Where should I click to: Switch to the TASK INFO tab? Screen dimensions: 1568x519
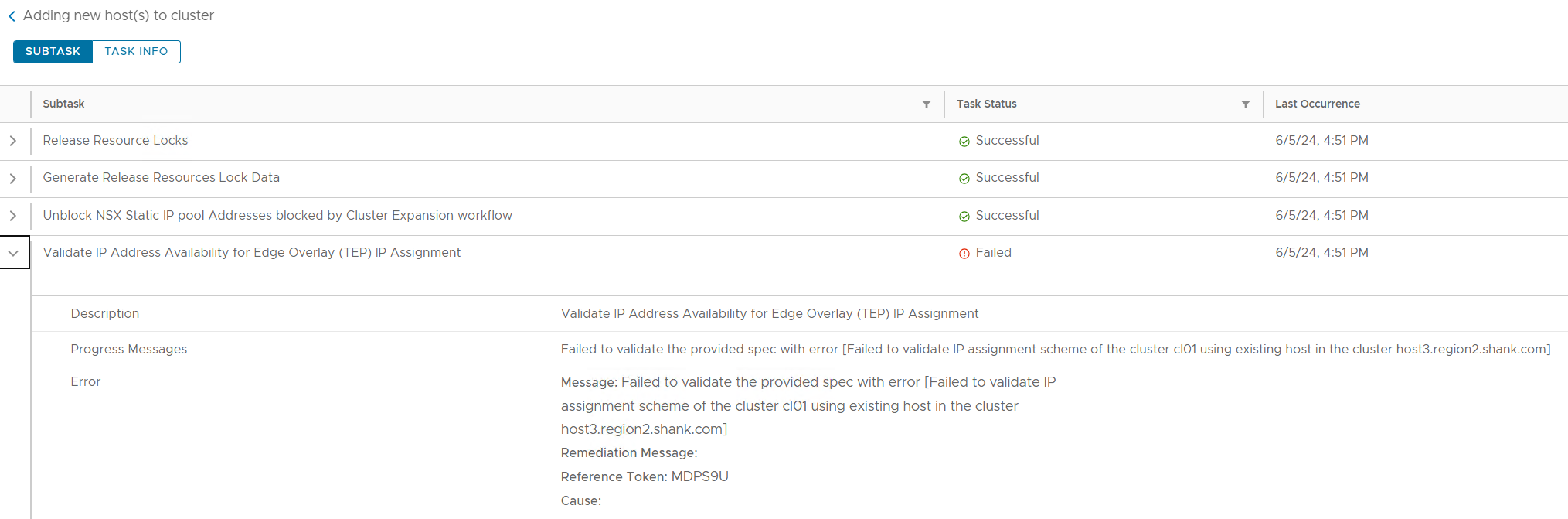coord(136,51)
